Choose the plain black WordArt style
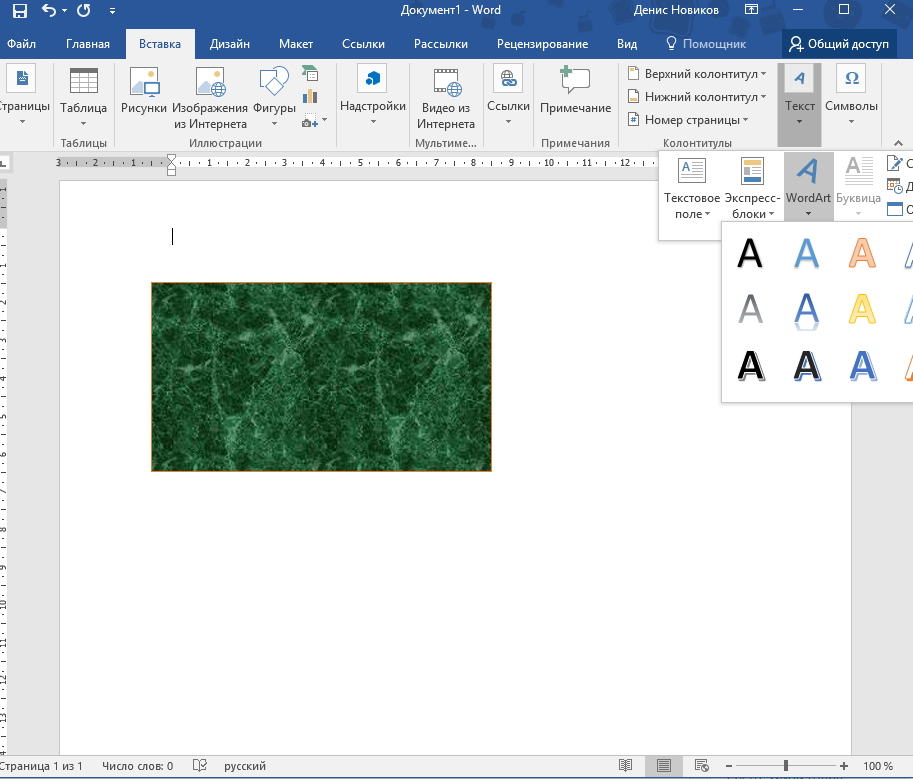This screenshot has height=779, width=913. tap(749, 253)
